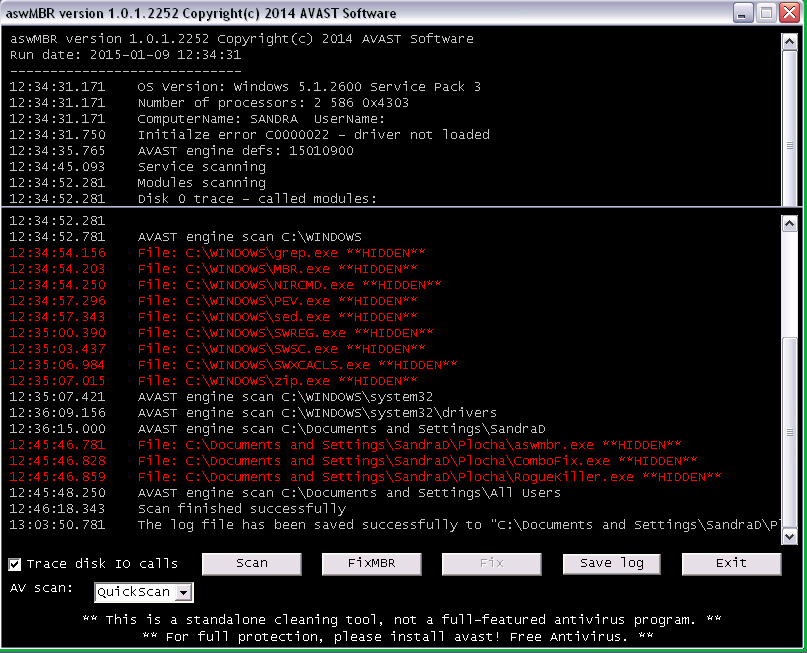Click the 'Disk 0 trace - called modules' line
807x653 pixels.
coord(193,199)
